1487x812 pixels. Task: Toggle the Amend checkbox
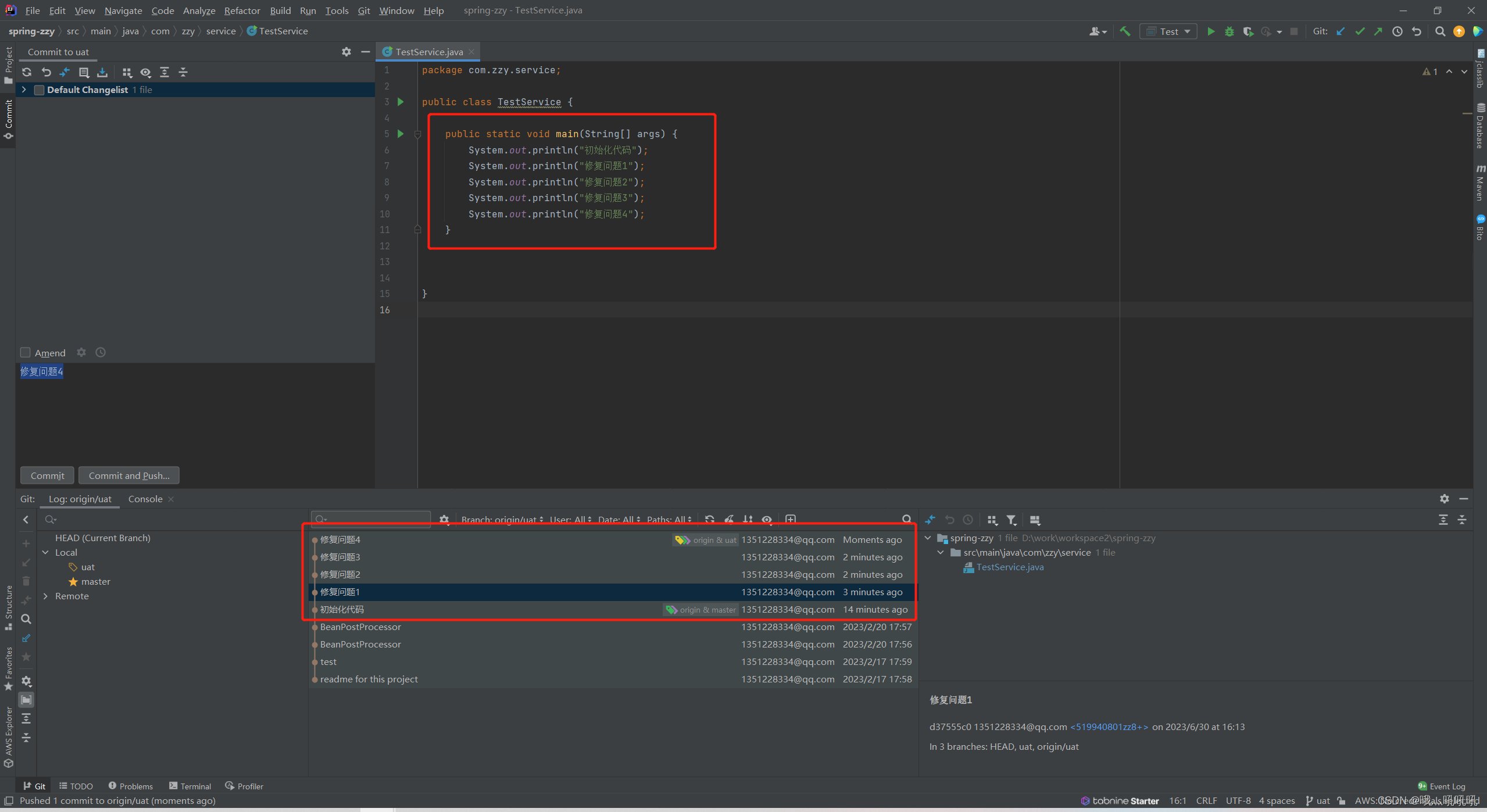pyautogui.click(x=26, y=352)
